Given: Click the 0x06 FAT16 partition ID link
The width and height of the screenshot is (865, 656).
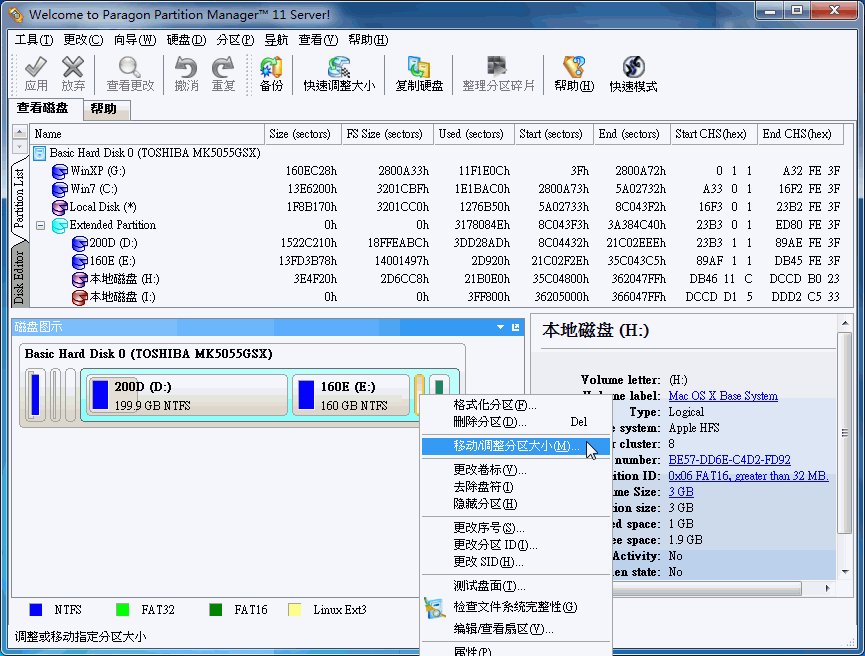Looking at the screenshot, I should (x=748, y=476).
